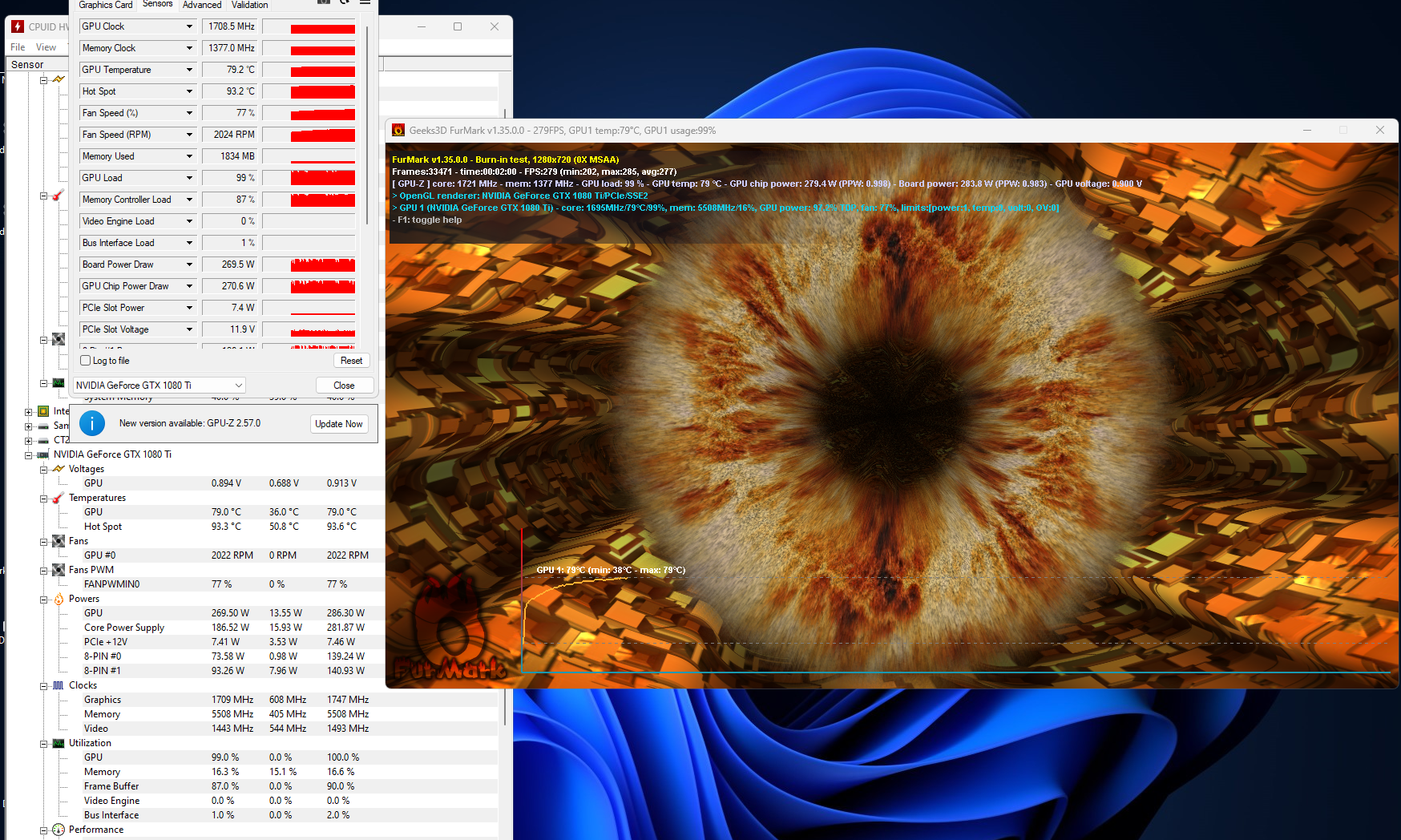Switch to the Sensors tab in GPU-Z
The width and height of the screenshot is (1401, 840).
point(157,4)
